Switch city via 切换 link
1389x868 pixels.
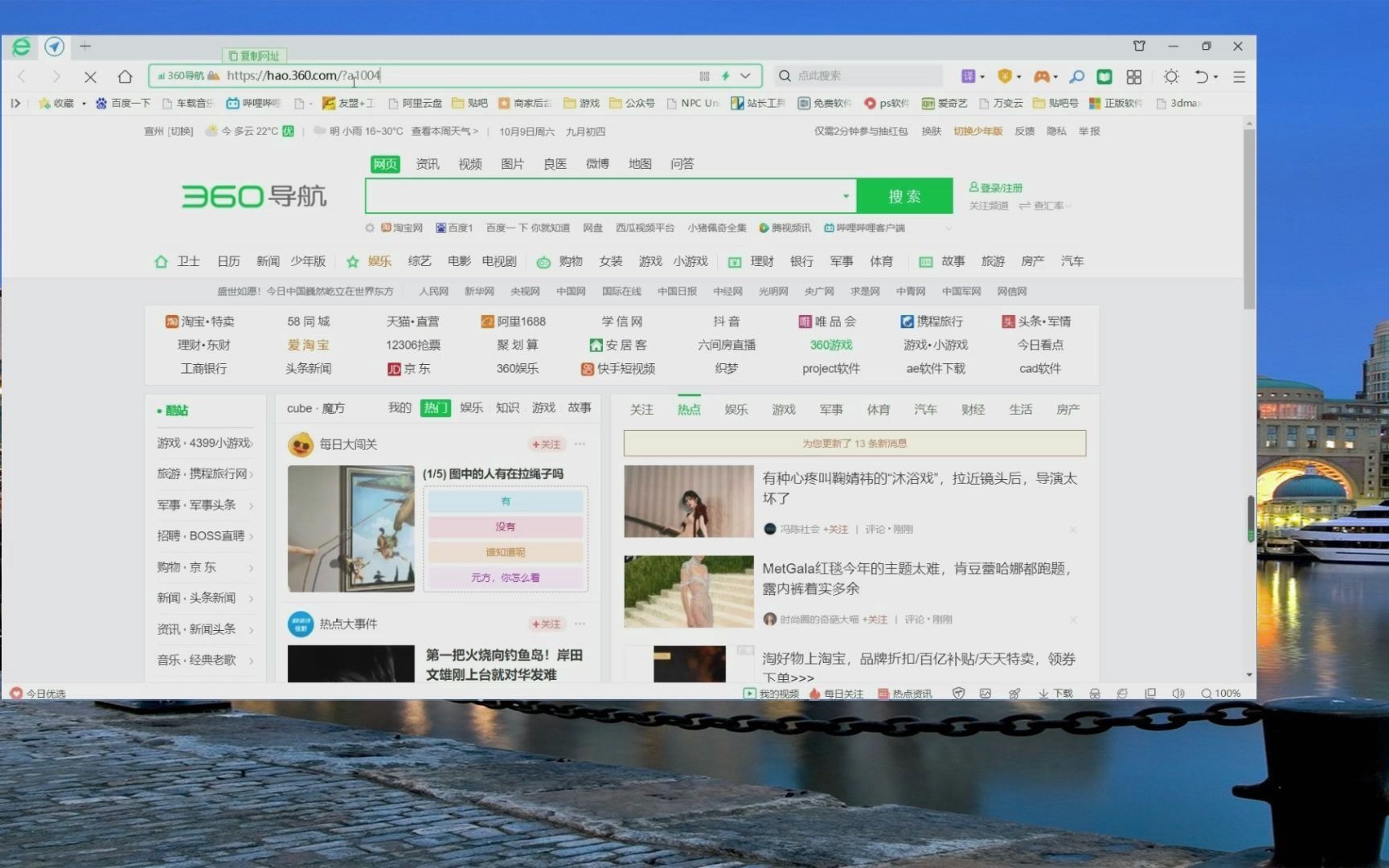click(181, 131)
